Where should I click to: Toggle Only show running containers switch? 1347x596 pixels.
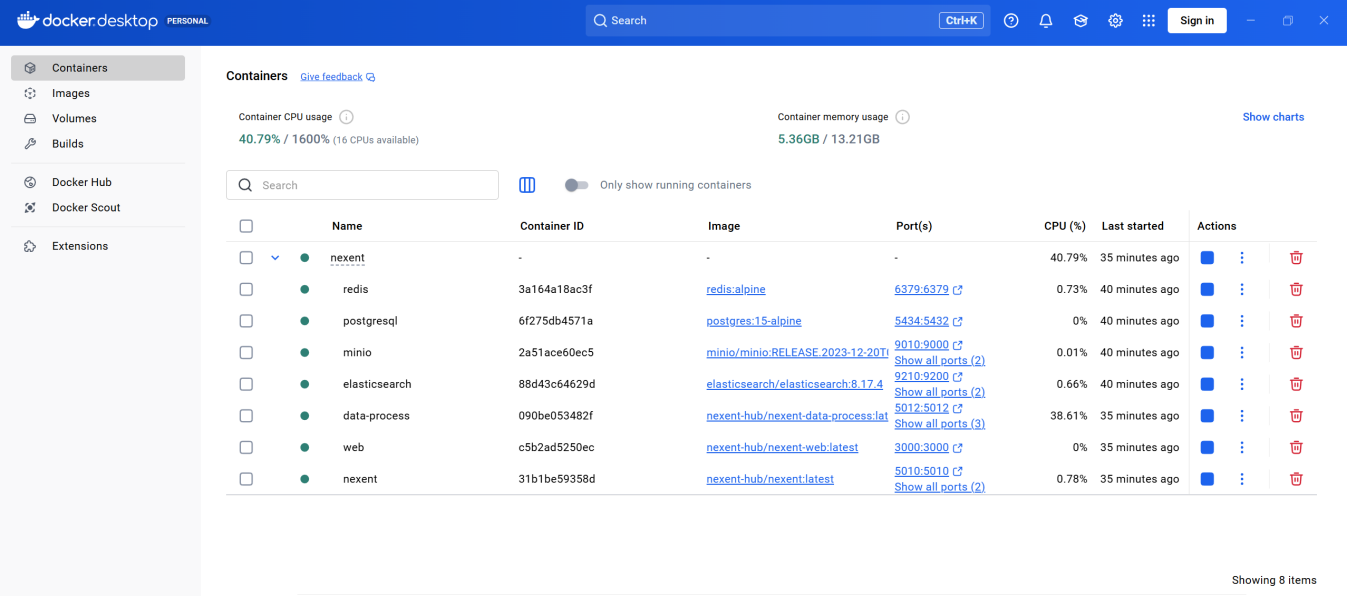coord(576,185)
